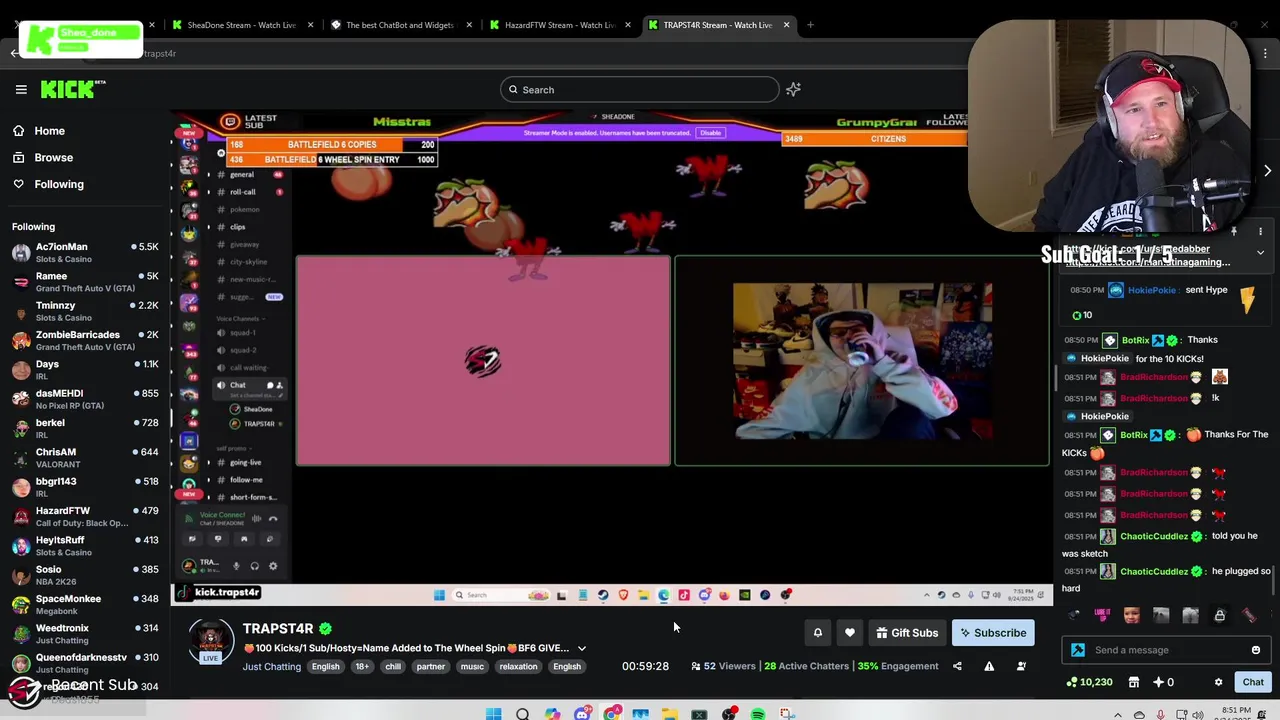Click the close button on TRAPST4R tab
The width and height of the screenshot is (1280, 720).
(786, 25)
